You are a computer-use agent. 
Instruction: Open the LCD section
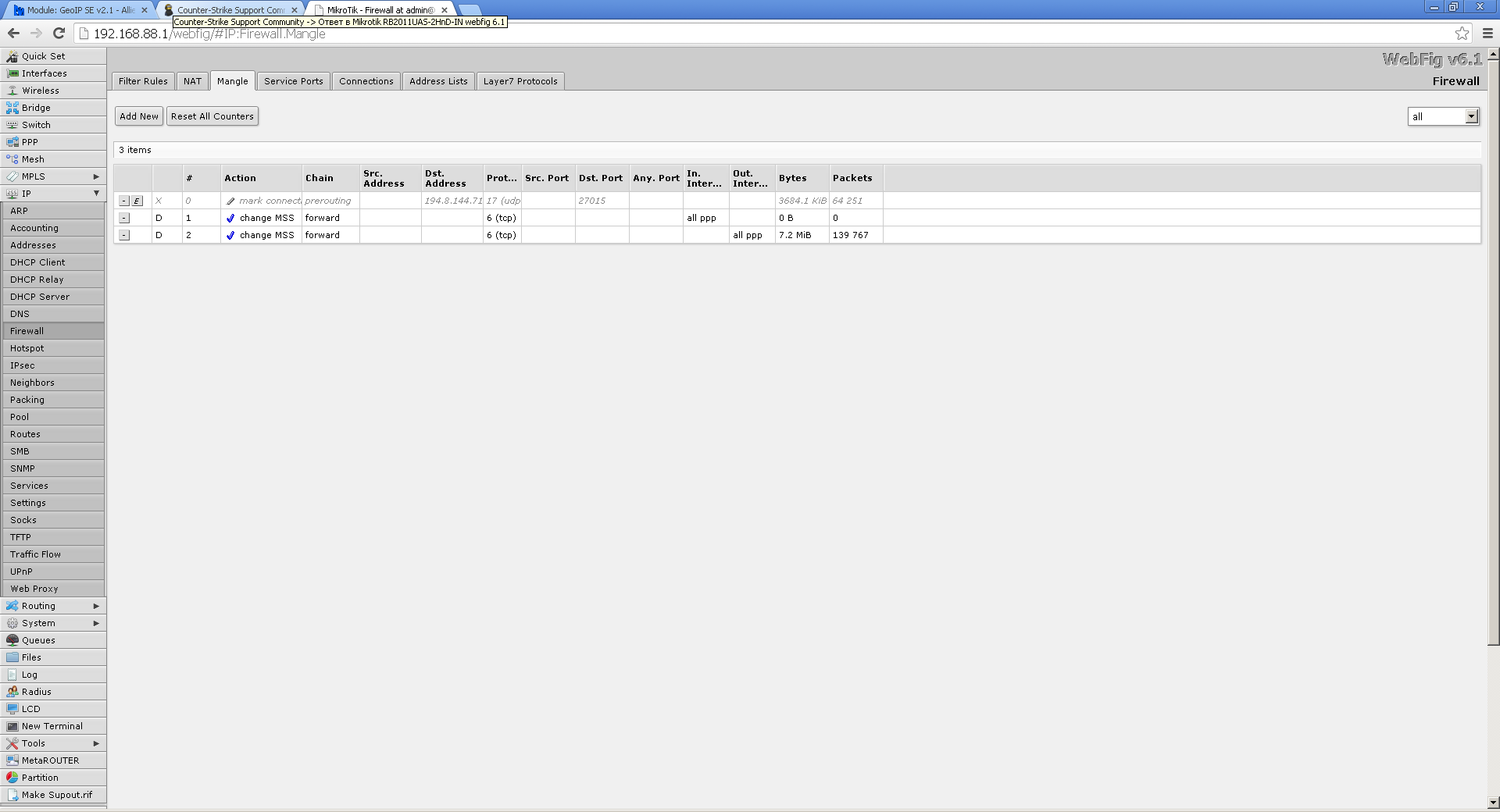pos(53,709)
